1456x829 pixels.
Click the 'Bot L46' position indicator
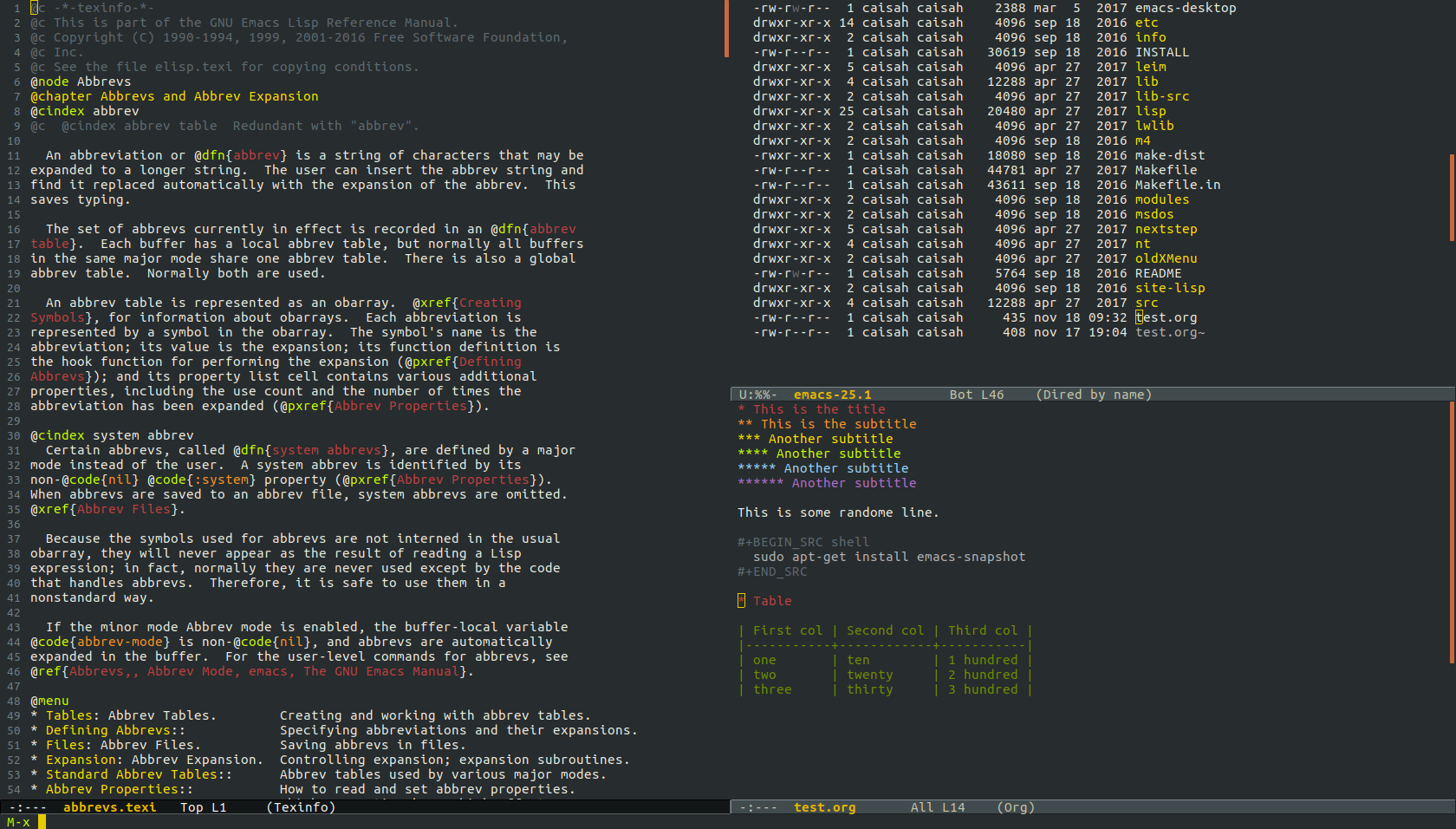click(977, 395)
